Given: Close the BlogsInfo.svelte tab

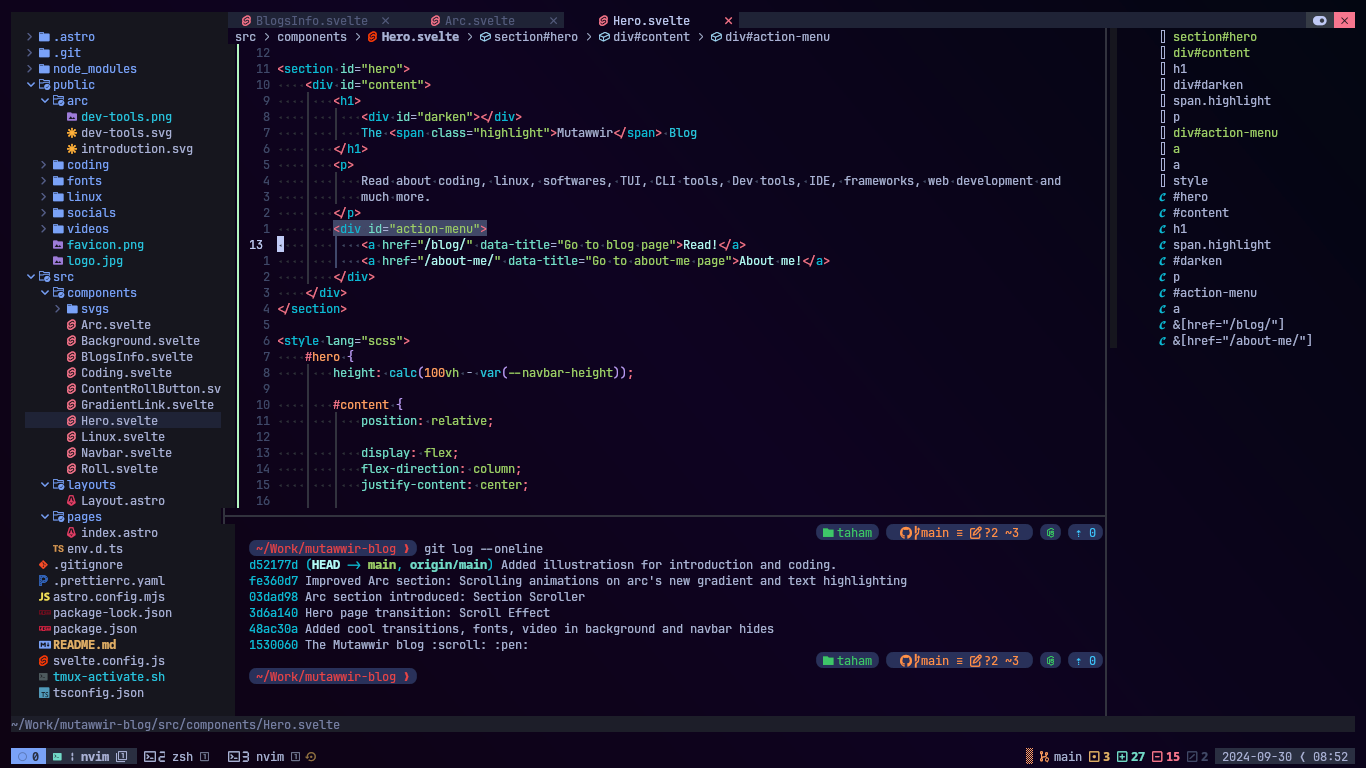Looking at the screenshot, I should pos(386,20).
